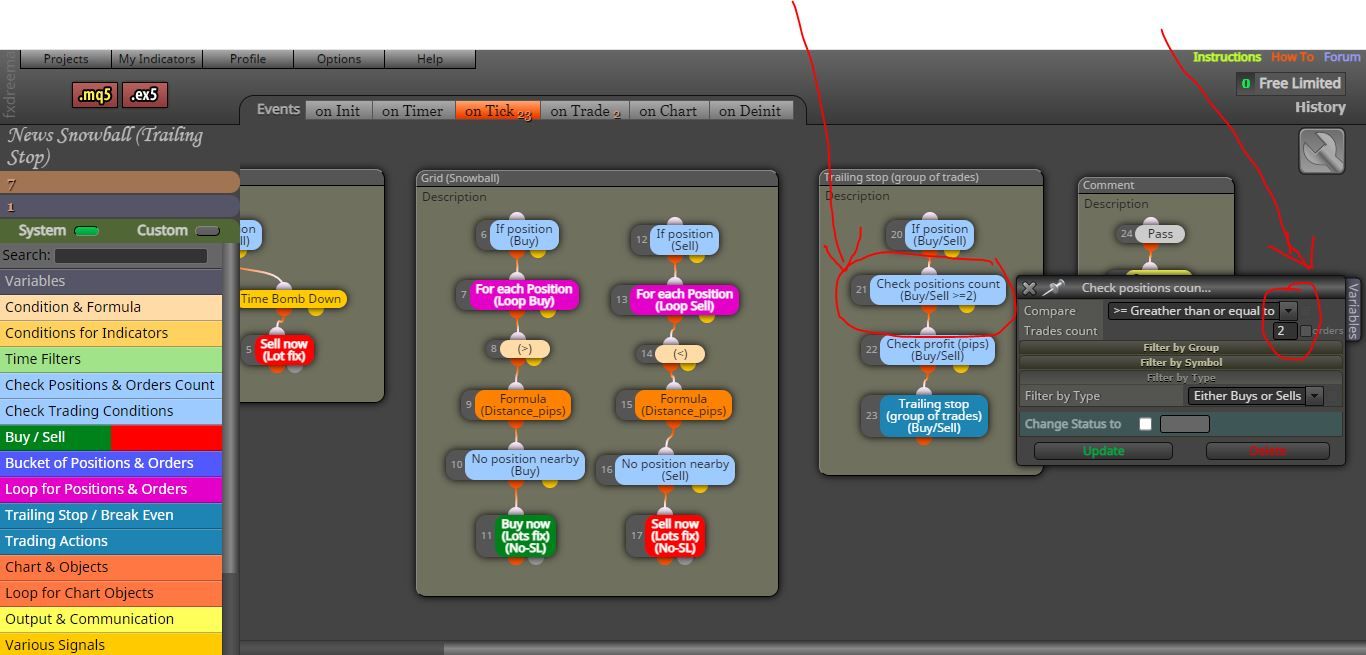Open the Variables side tab
The height and width of the screenshot is (655, 1366).
coord(1354,310)
